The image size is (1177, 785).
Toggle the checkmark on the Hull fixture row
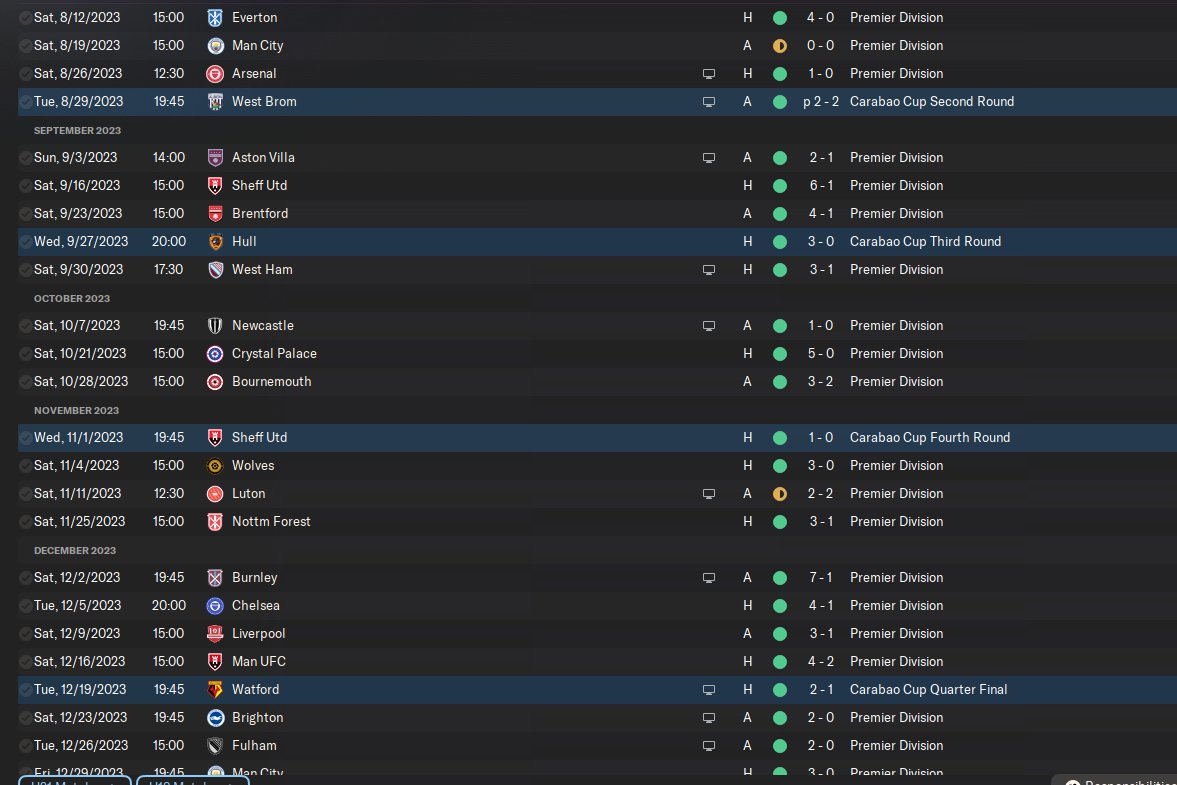pyautogui.click(x=25, y=242)
